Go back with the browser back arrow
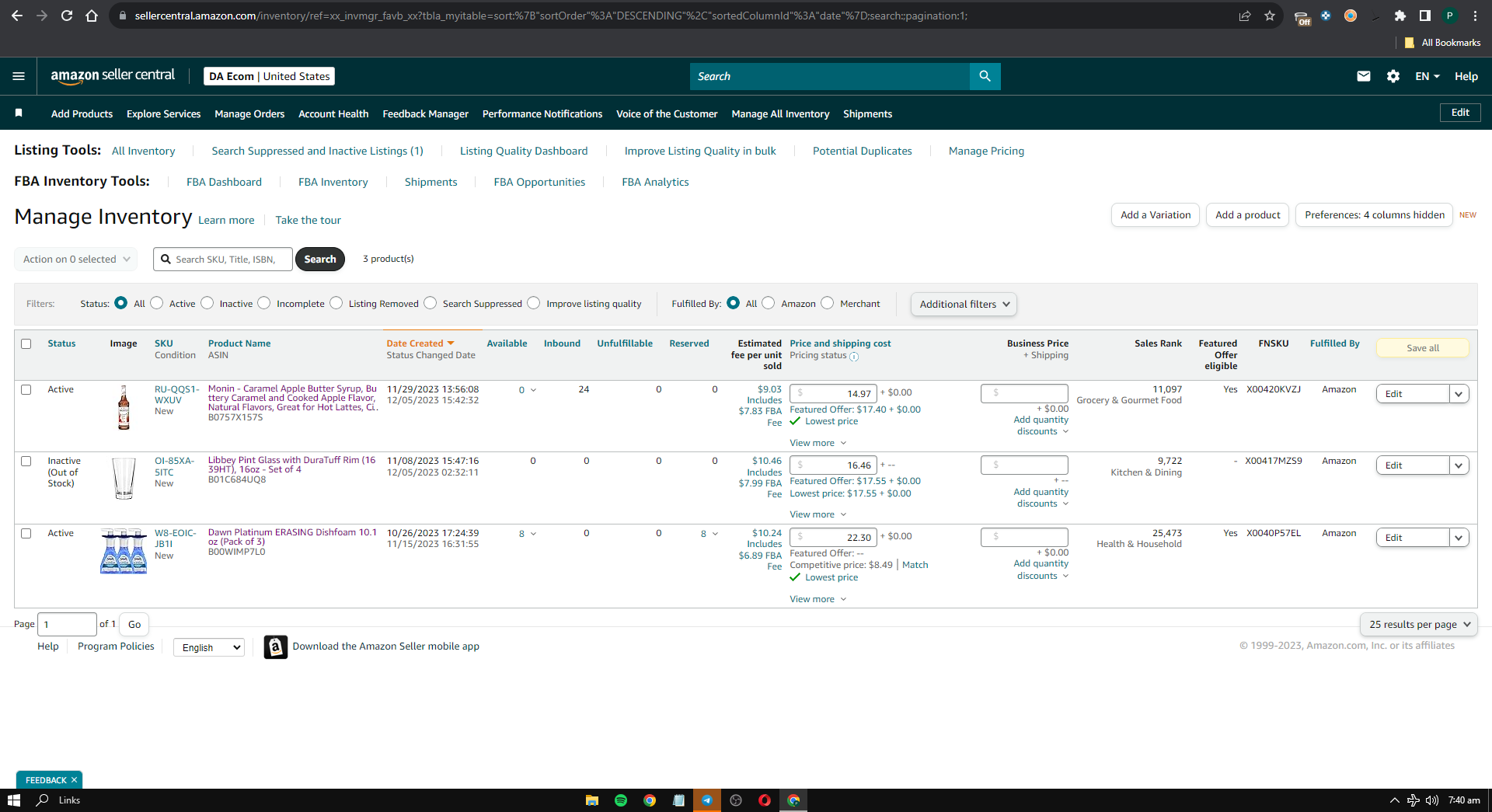Image resolution: width=1492 pixels, height=812 pixels. pyautogui.click(x=17, y=16)
